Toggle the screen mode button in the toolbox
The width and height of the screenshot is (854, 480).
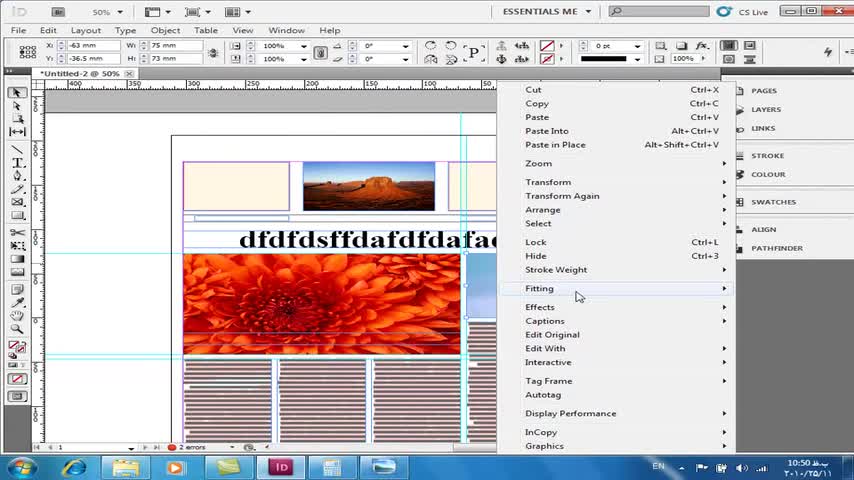click(x=17, y=396)
